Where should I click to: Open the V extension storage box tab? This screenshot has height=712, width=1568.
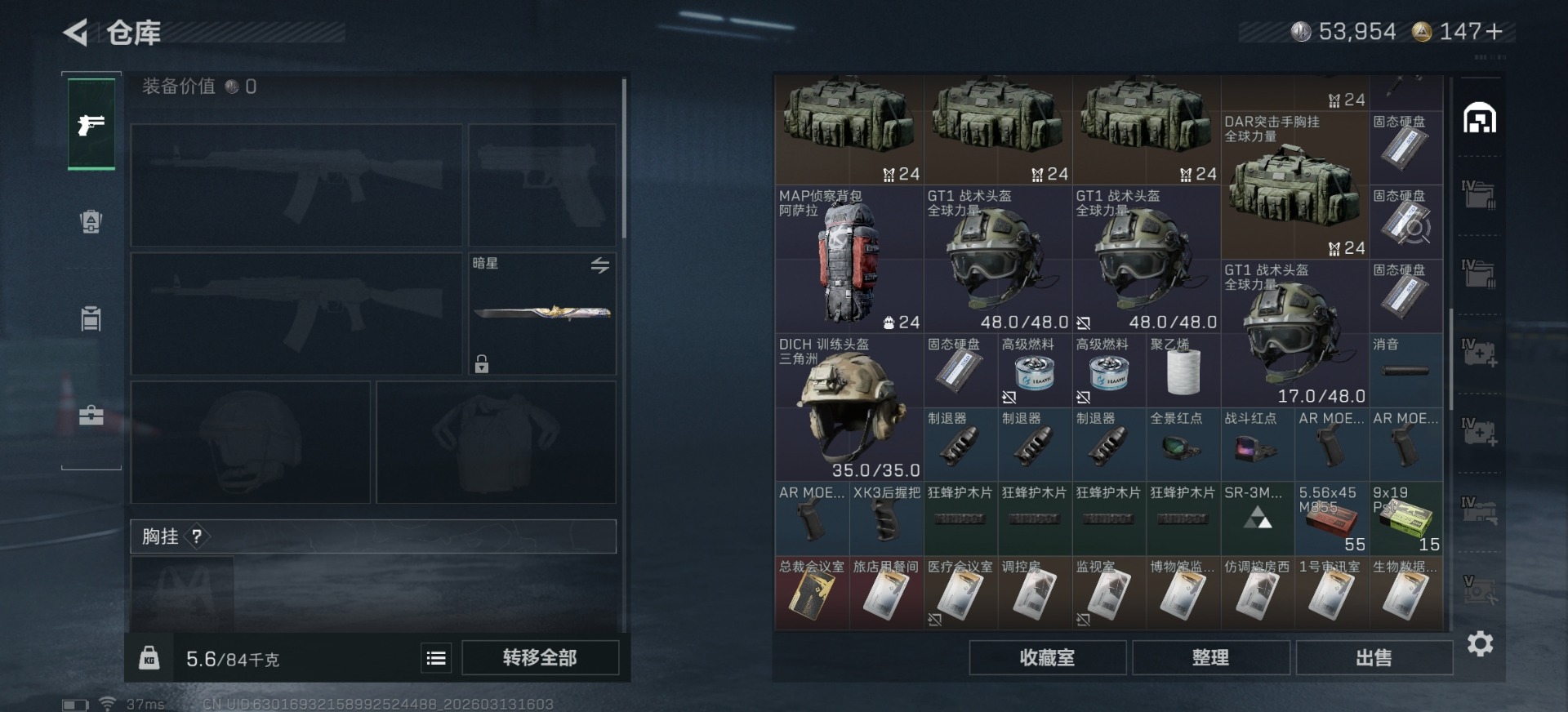(x=1479, y=590)
